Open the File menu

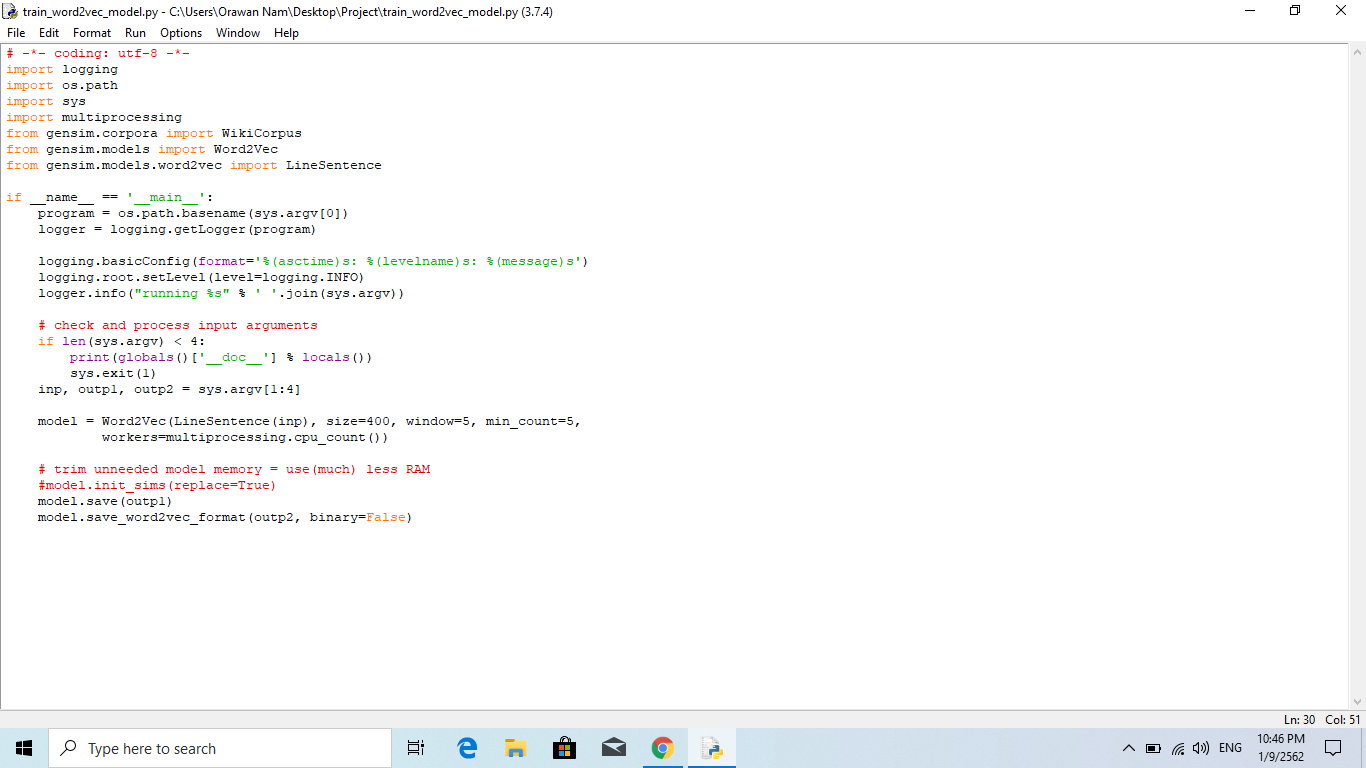(16, 32)
